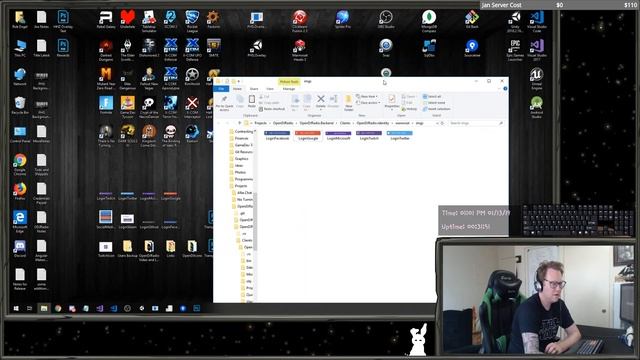Click File Explorer on the taskbar

click(44, 308)
